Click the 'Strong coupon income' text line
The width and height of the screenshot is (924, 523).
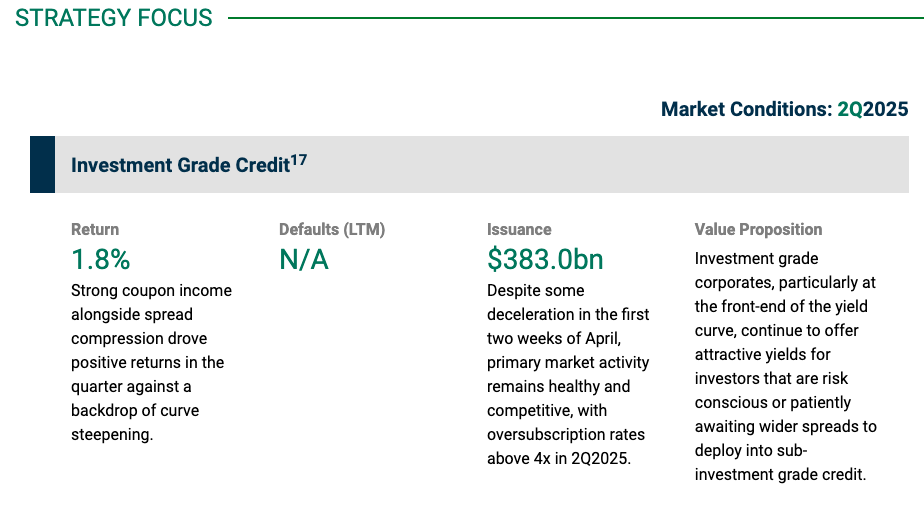151,290
